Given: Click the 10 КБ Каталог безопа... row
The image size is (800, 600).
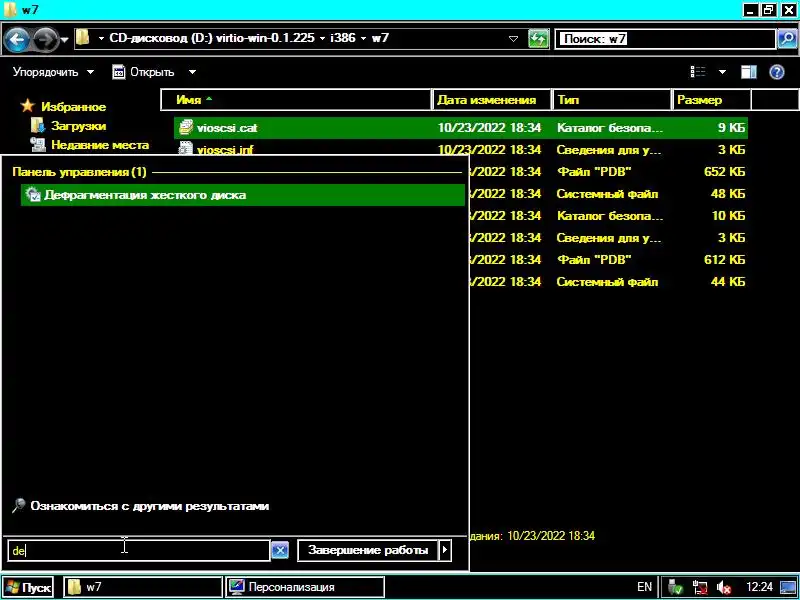Looking at the screenshot, I should coord(607,216).
